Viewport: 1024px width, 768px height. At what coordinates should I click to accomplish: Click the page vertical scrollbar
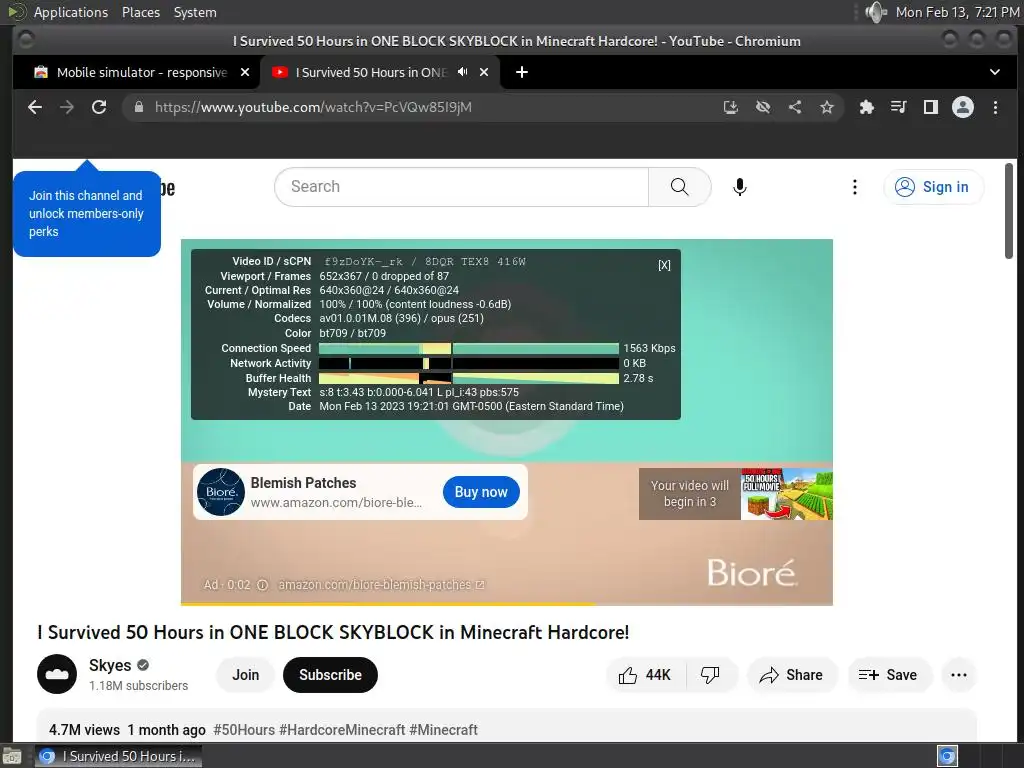[1008, 211]
